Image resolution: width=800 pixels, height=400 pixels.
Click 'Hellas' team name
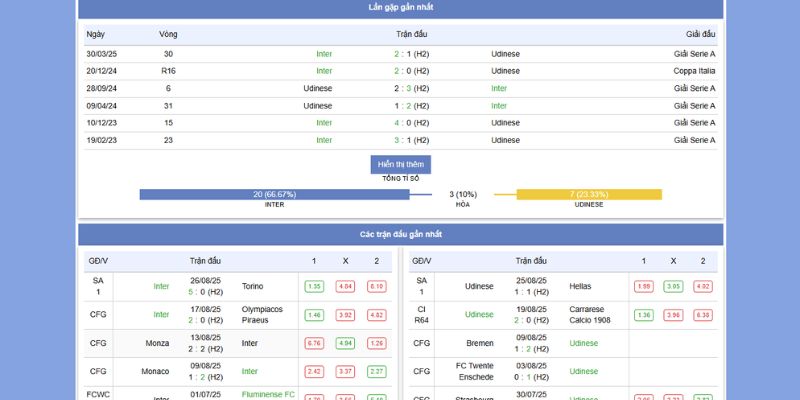point(581,287)
